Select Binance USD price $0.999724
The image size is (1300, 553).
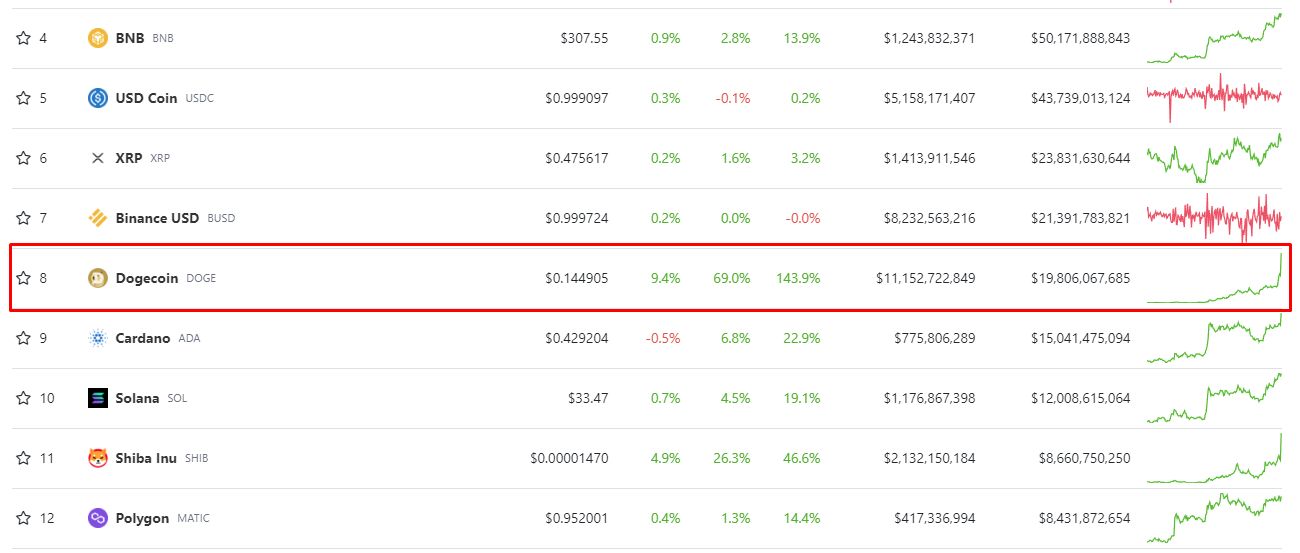(576, 218)
